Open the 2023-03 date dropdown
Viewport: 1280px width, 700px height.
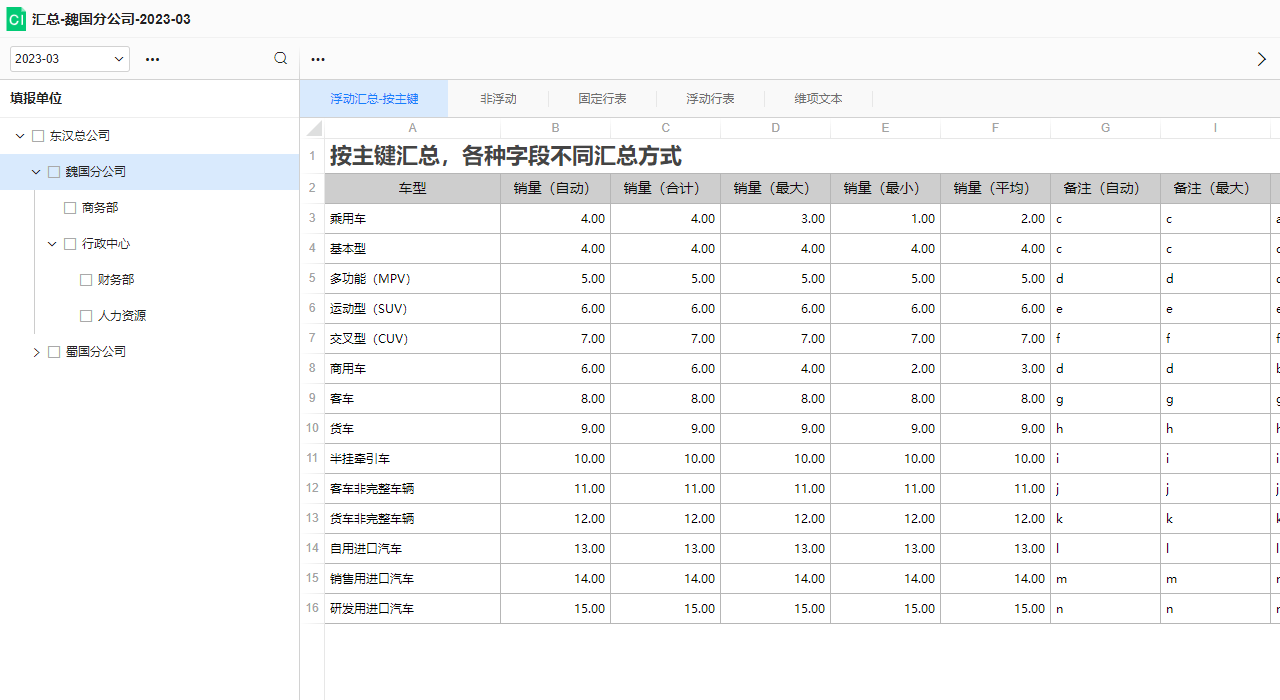[x=69, y=58]
